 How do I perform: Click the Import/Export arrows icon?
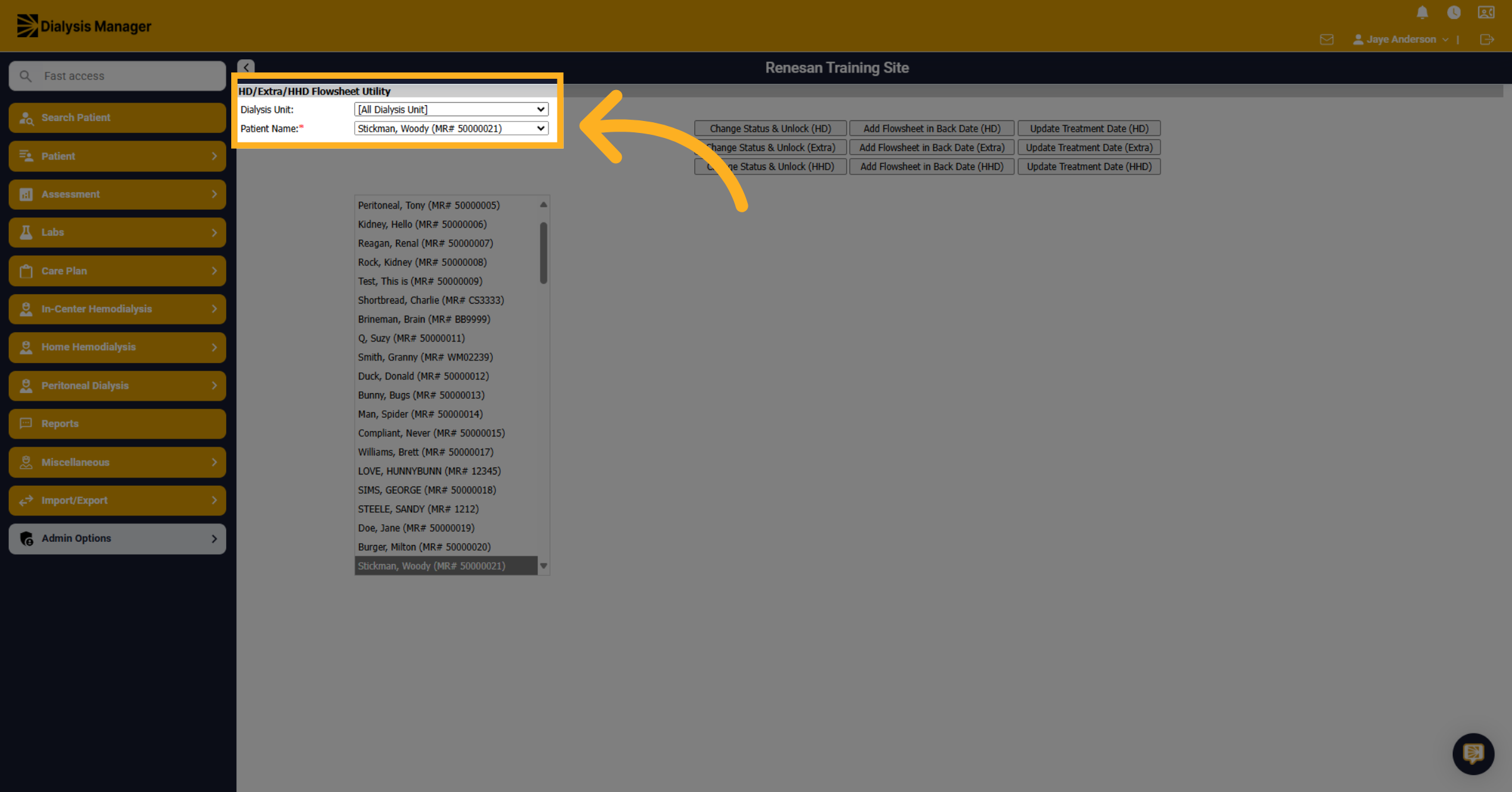pos(26,500)
